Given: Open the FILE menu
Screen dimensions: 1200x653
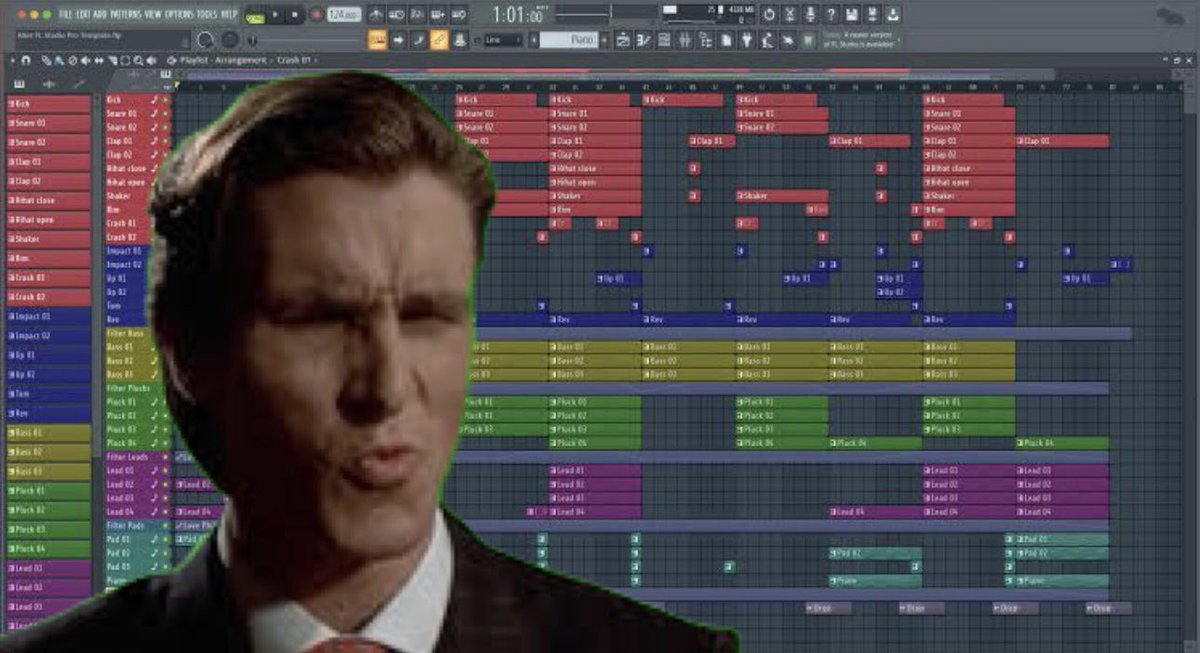Looking at the screenshot, I should [65, 15].
